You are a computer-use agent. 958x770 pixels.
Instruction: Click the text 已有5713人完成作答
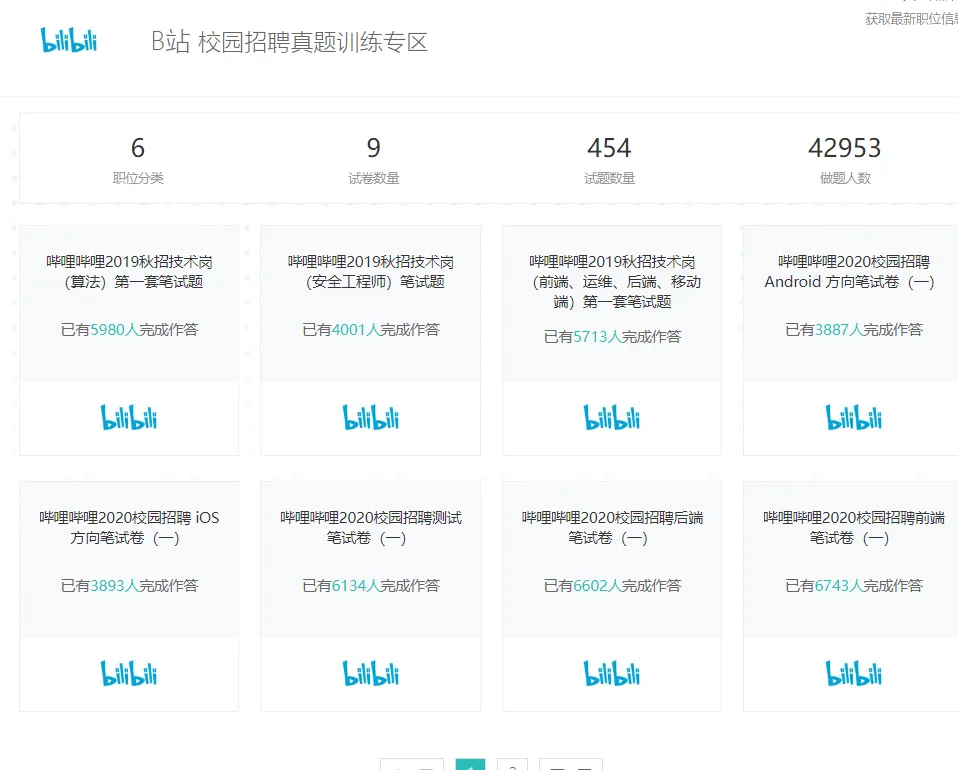tap(612, 337)
